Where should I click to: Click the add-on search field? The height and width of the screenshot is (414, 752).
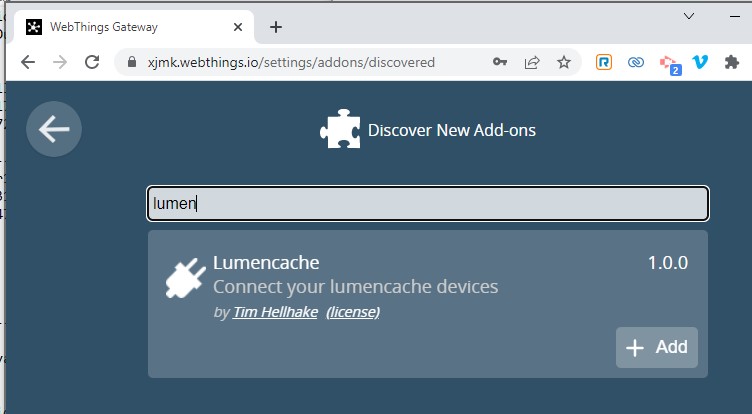(428, 204)
